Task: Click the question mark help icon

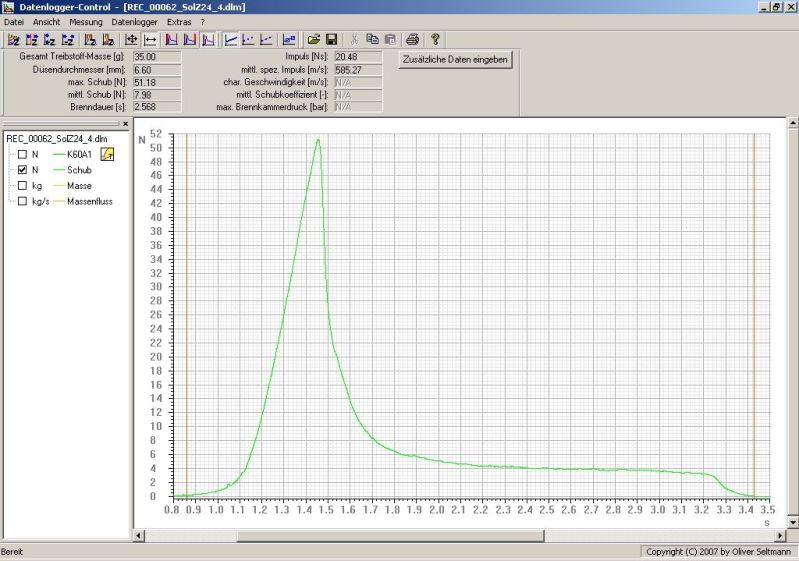Action: pyautogui.click(x=435, y=40)
